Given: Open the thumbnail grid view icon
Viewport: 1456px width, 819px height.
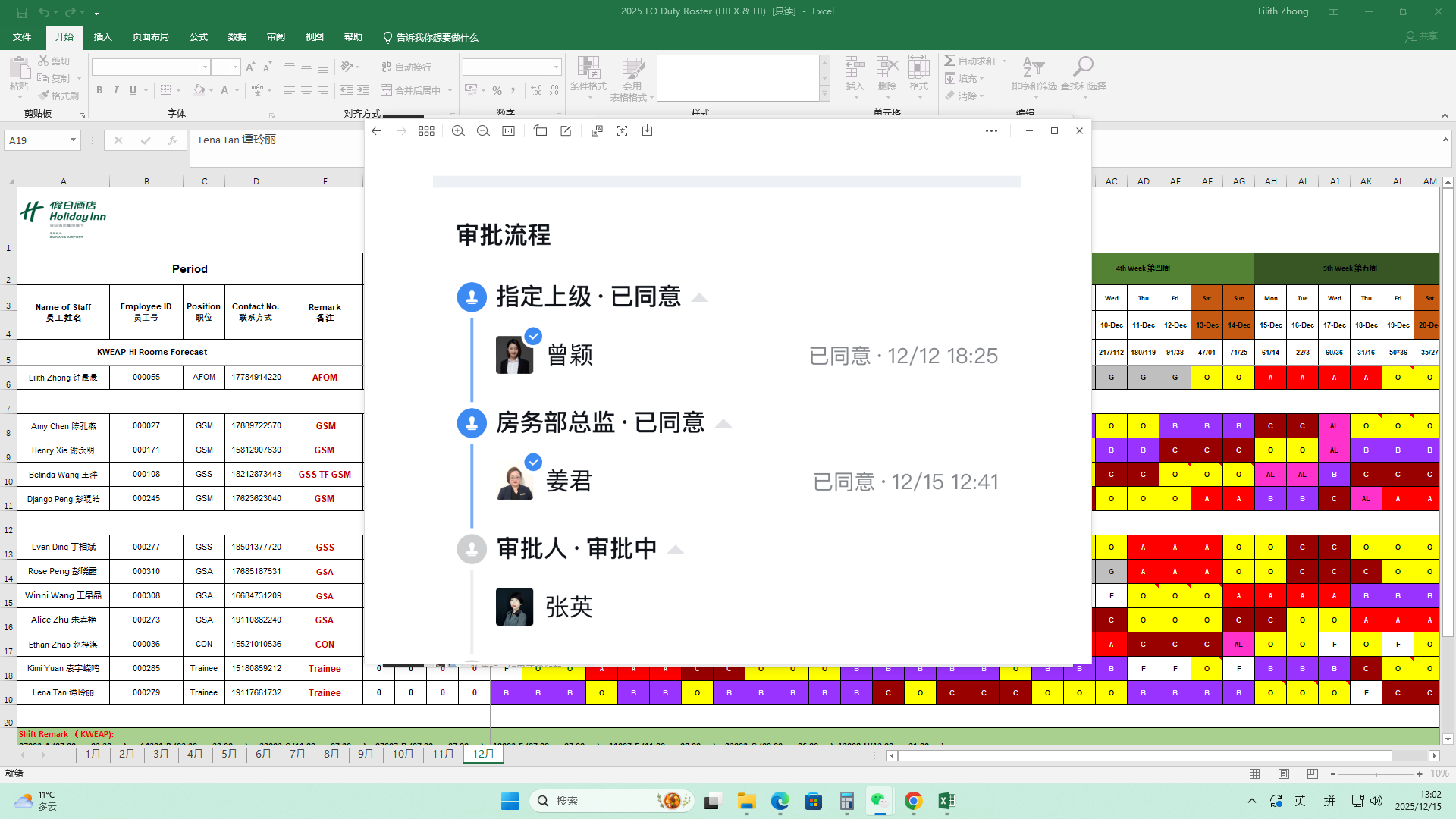Looking at the screenshot, I should coord(426,131).
